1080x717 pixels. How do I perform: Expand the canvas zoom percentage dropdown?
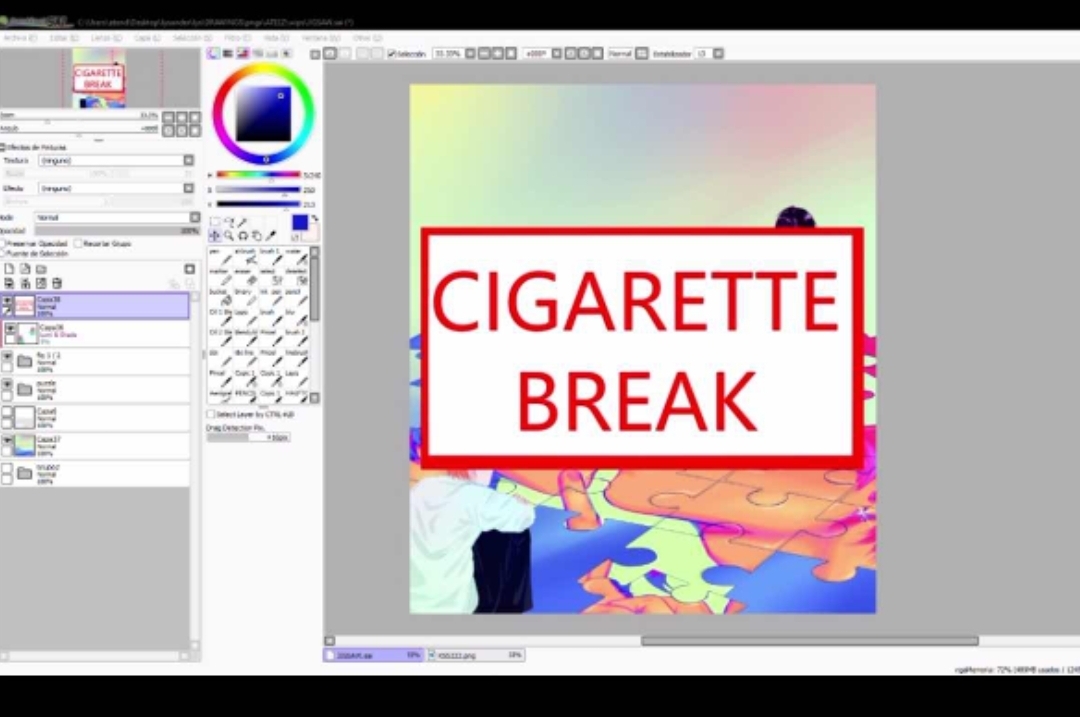click(470, 54)
